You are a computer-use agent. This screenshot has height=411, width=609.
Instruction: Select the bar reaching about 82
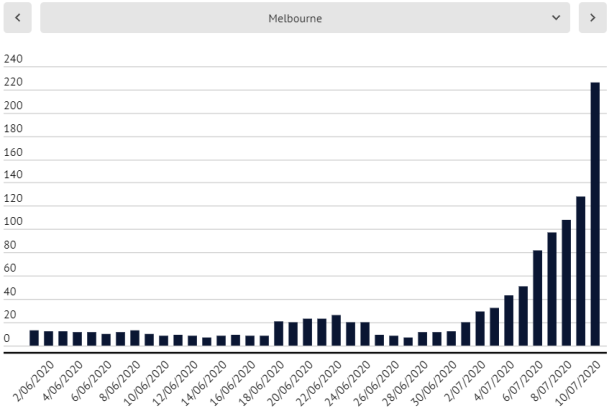tap(538, 298)
